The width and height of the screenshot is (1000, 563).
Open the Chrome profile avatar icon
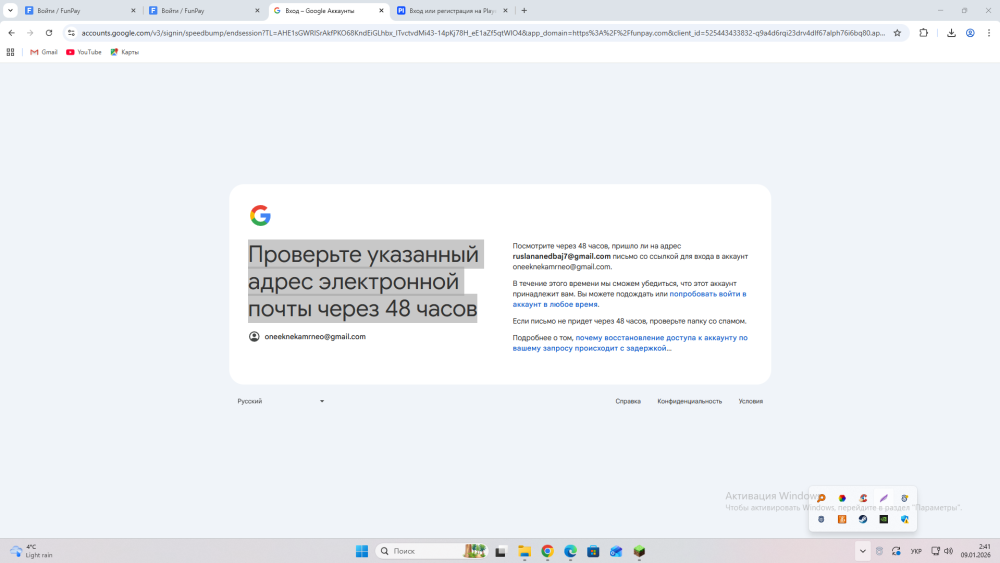coord(970,33)
